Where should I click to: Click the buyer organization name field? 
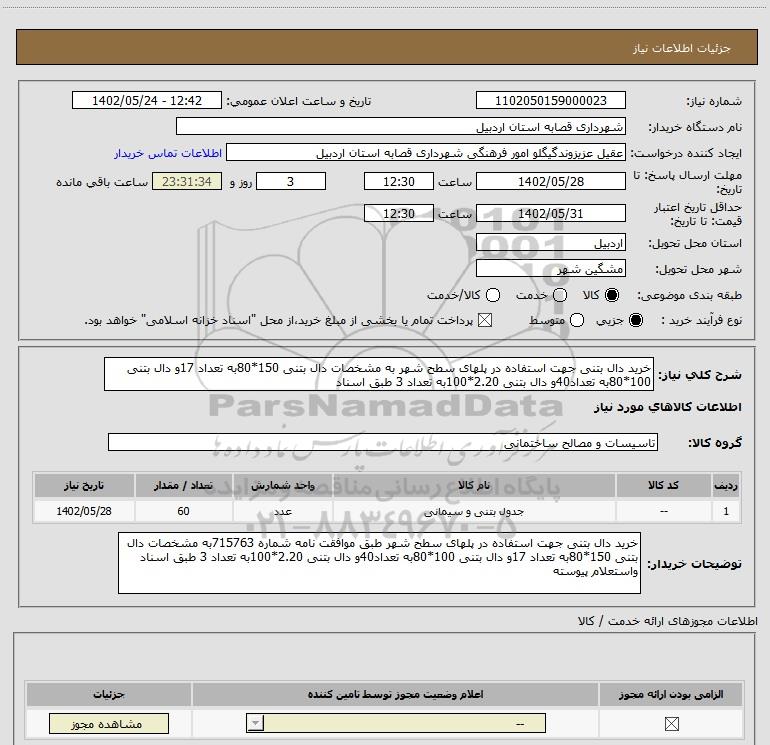click(401, 126)
